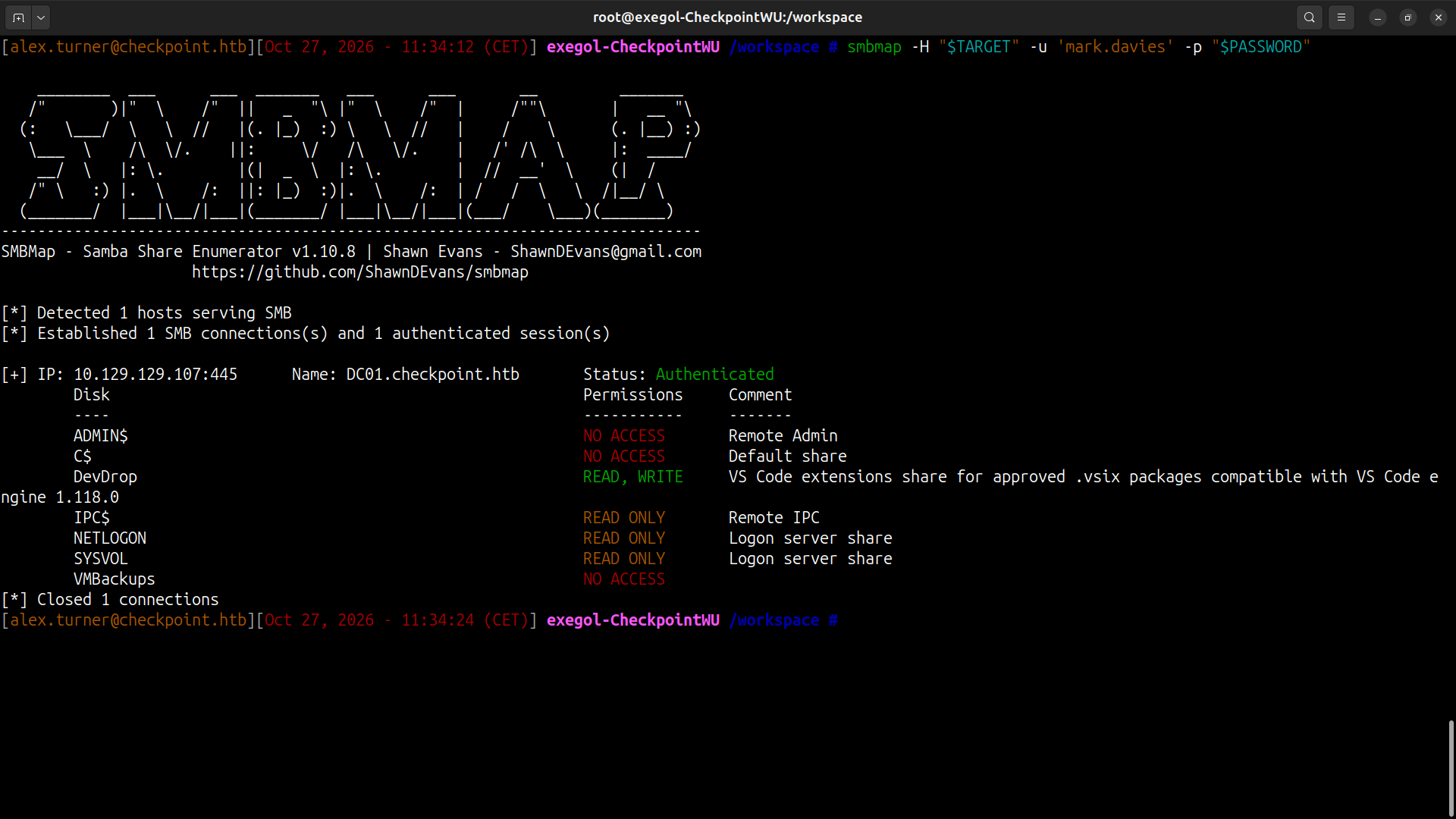Click the 11:34:12 timestamp in first prompt

pyautogui.click(x=438, y=47)
